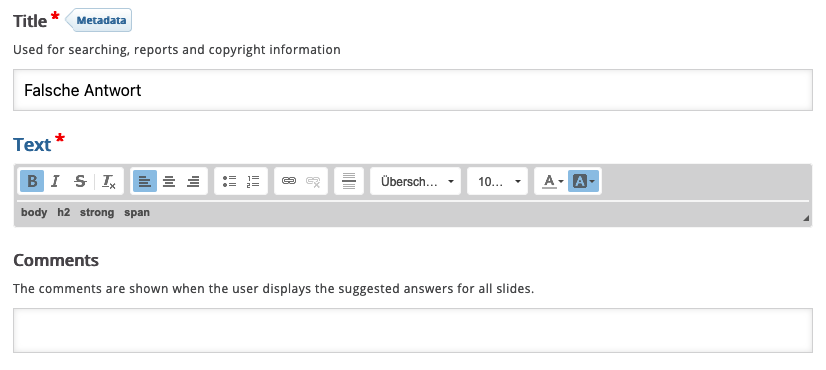Click the Insert Link icon

289,181
